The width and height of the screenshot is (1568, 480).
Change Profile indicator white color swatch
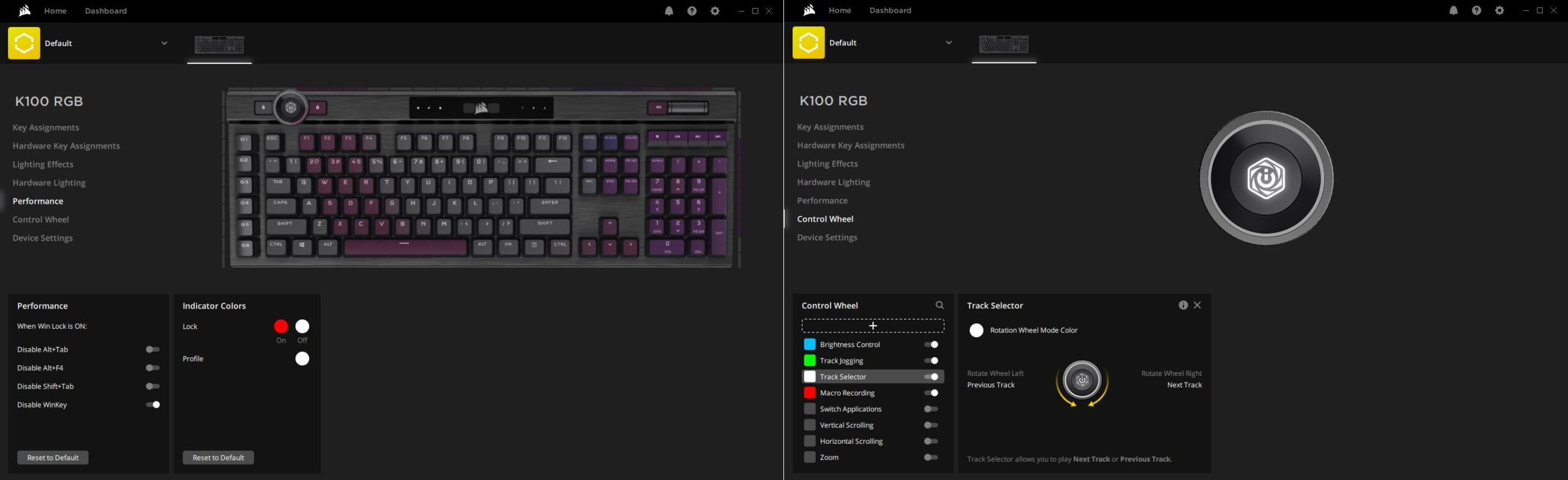pos(303,359)
